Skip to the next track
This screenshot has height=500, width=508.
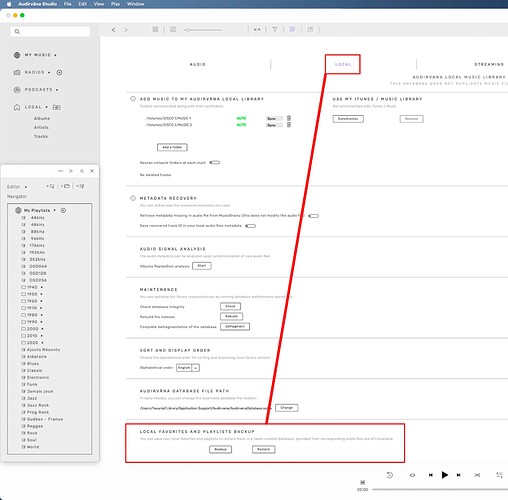(459, 475)
